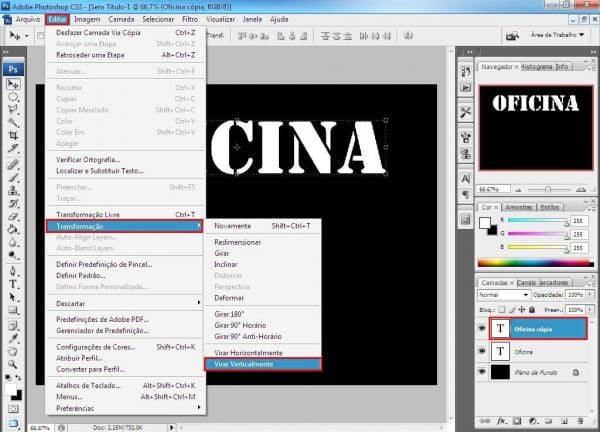Toggle visibility of the Oficina layer
Viewport: 600px width, 432px height.
point(482,350)
